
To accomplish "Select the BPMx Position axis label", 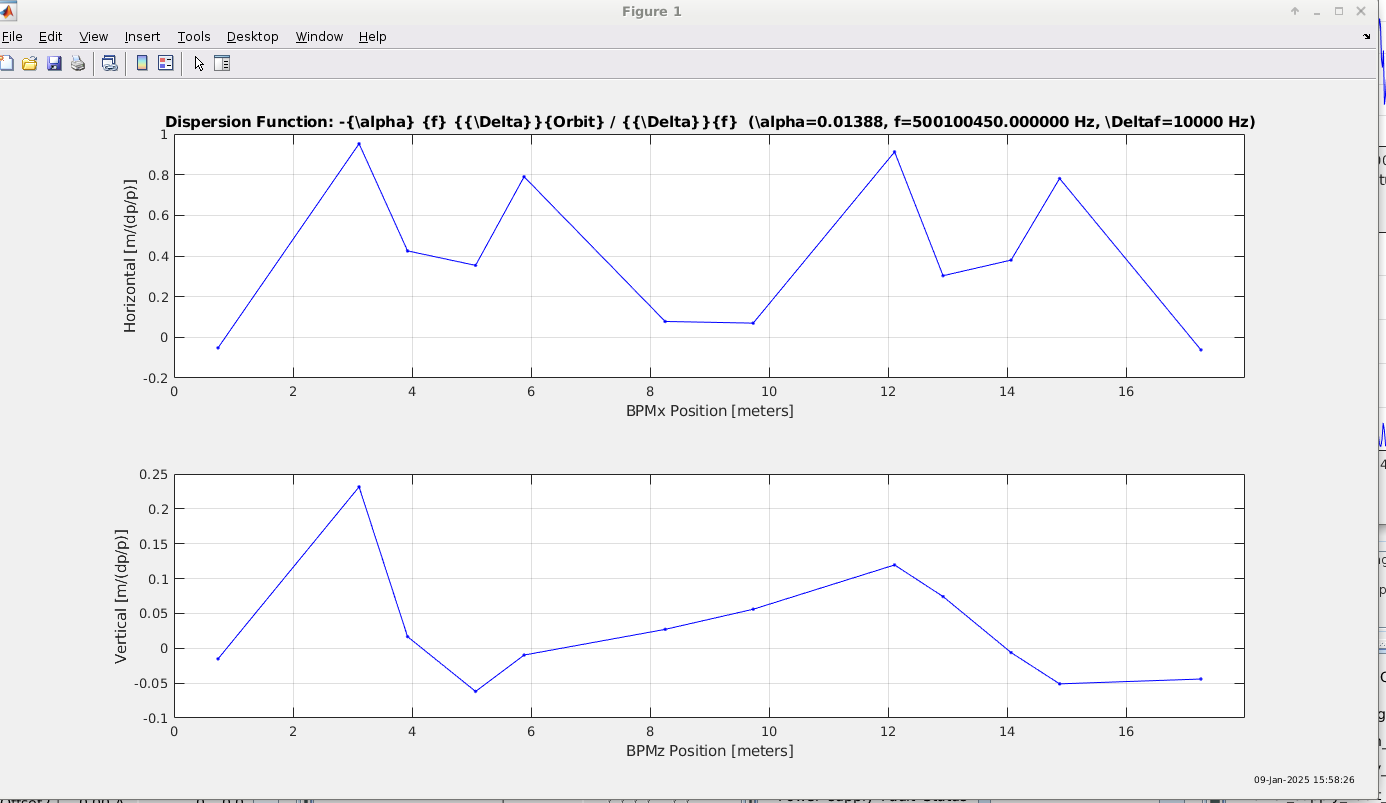I will (x=709, y=411).
